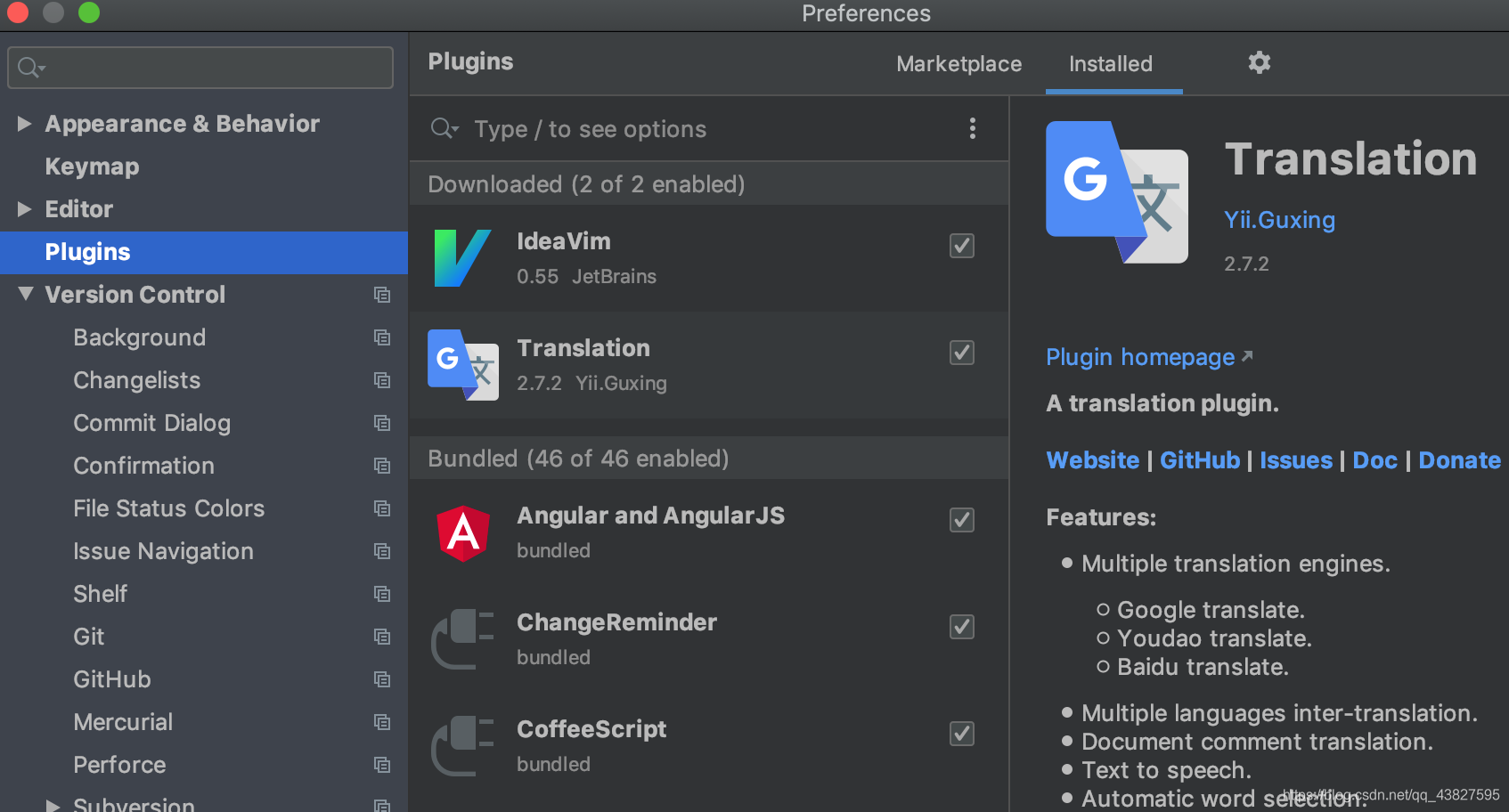Click project-level icon beside GitHub
Viewport: 1509px width, 812px height.
click(382, 679)
